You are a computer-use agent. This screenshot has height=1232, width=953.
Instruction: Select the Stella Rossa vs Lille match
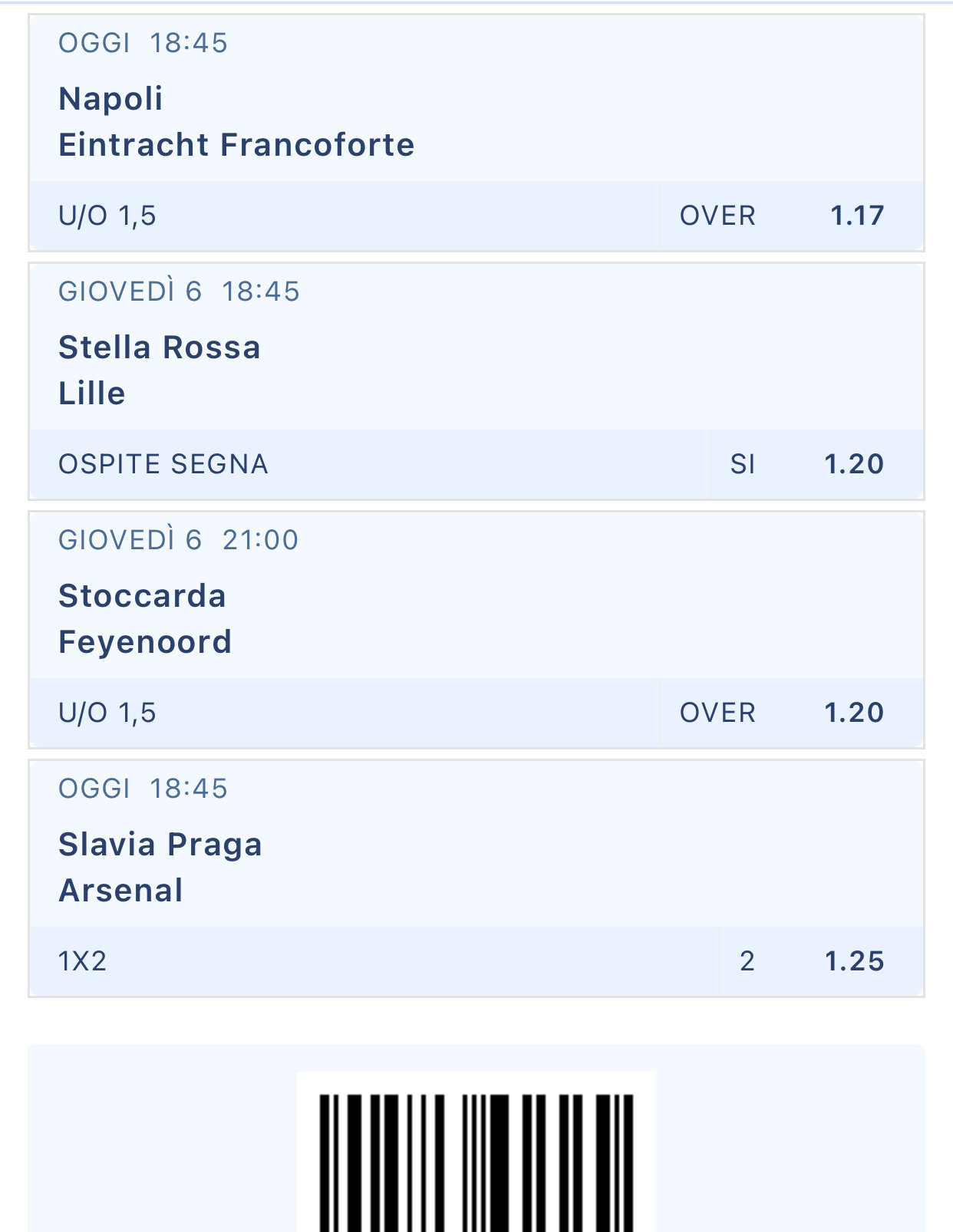click(160, 371)
